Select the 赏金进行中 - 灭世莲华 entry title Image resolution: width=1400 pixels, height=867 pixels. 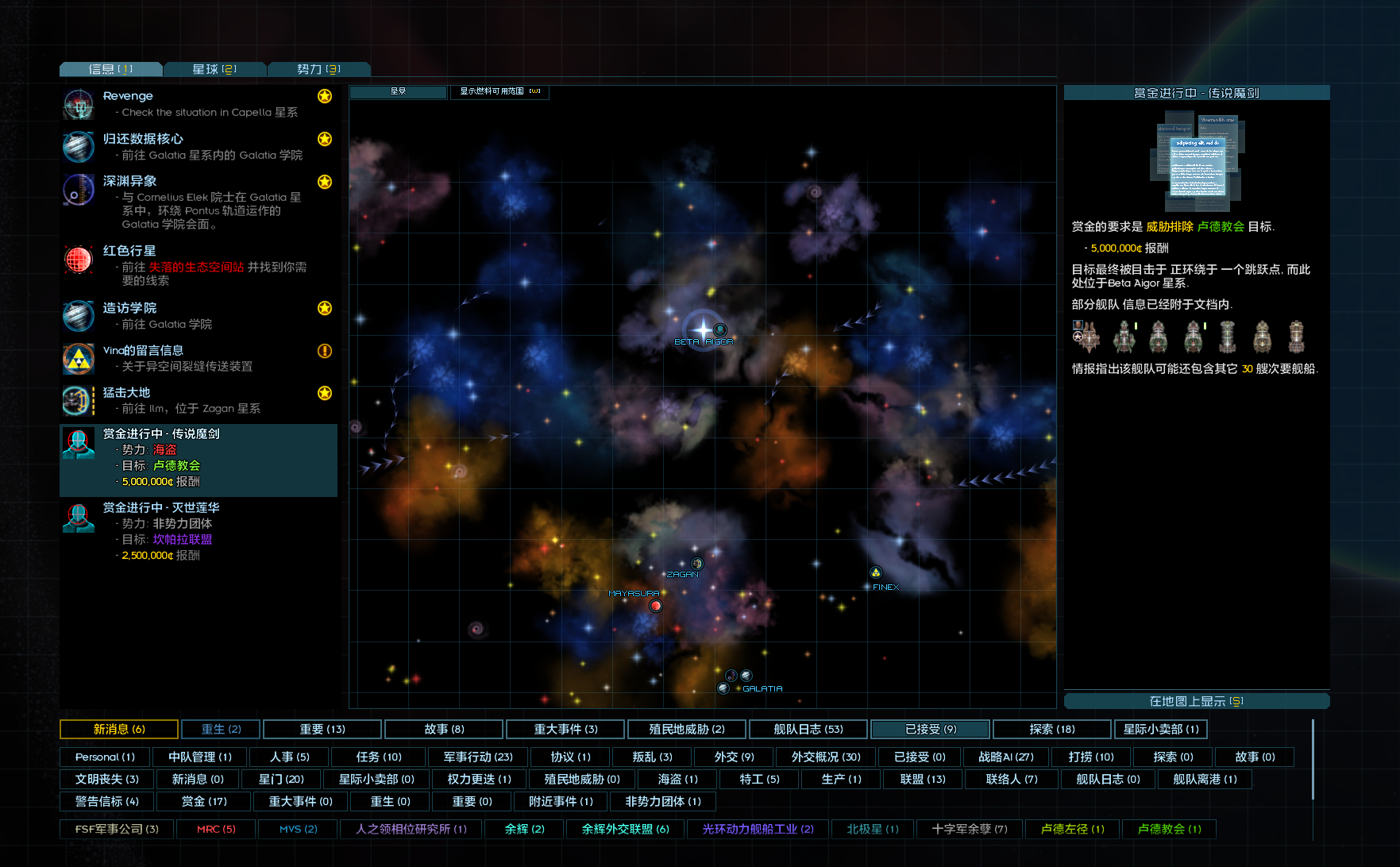coord(161,507)
